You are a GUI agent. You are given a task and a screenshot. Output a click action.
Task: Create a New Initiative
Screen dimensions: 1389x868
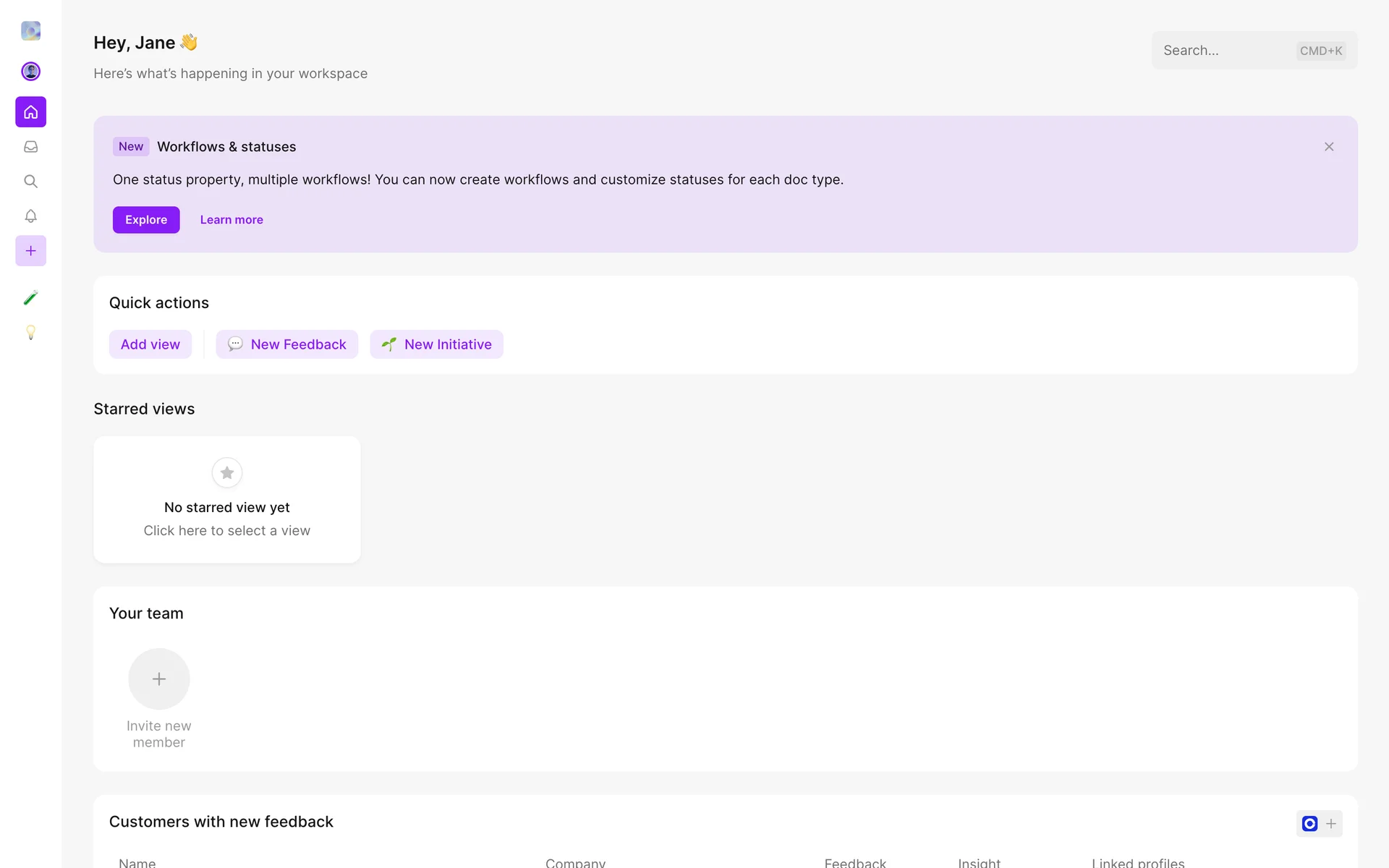point(437,344)
